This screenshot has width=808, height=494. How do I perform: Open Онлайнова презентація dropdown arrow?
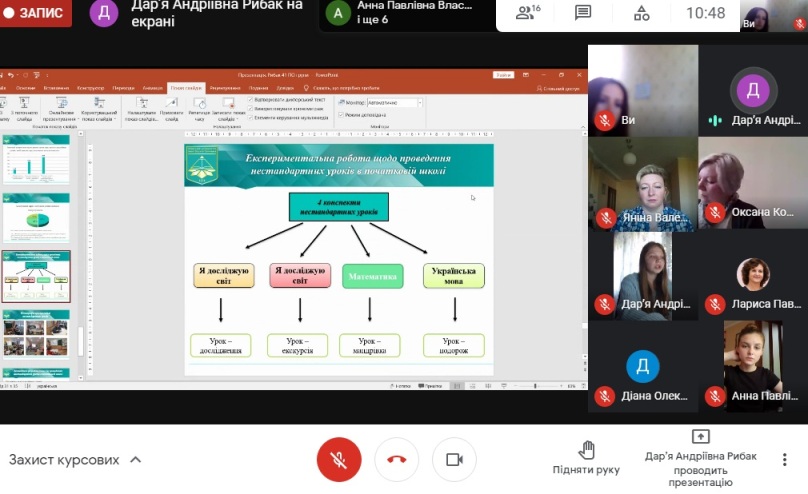pos(78,119)
